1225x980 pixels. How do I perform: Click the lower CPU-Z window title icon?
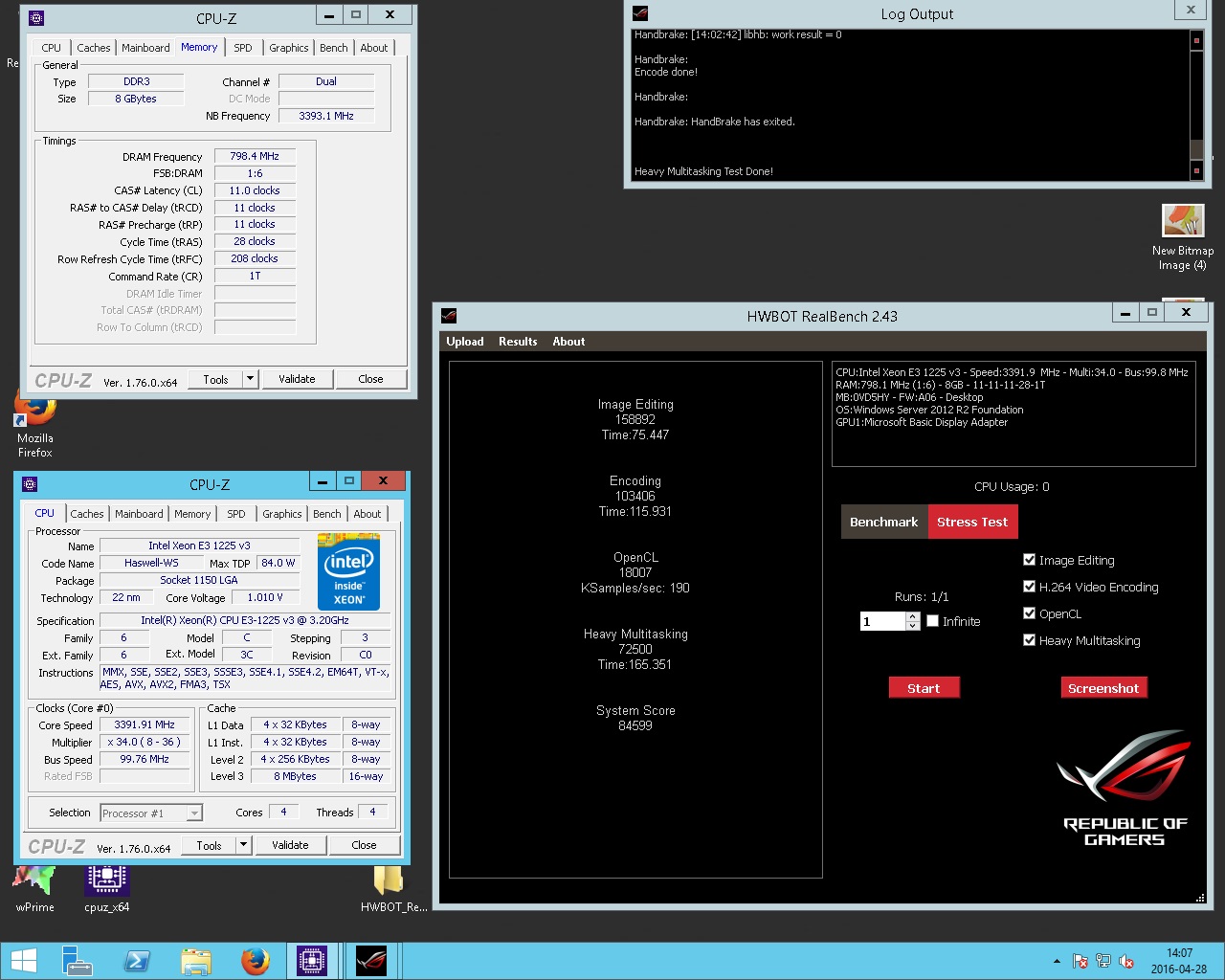30,484
